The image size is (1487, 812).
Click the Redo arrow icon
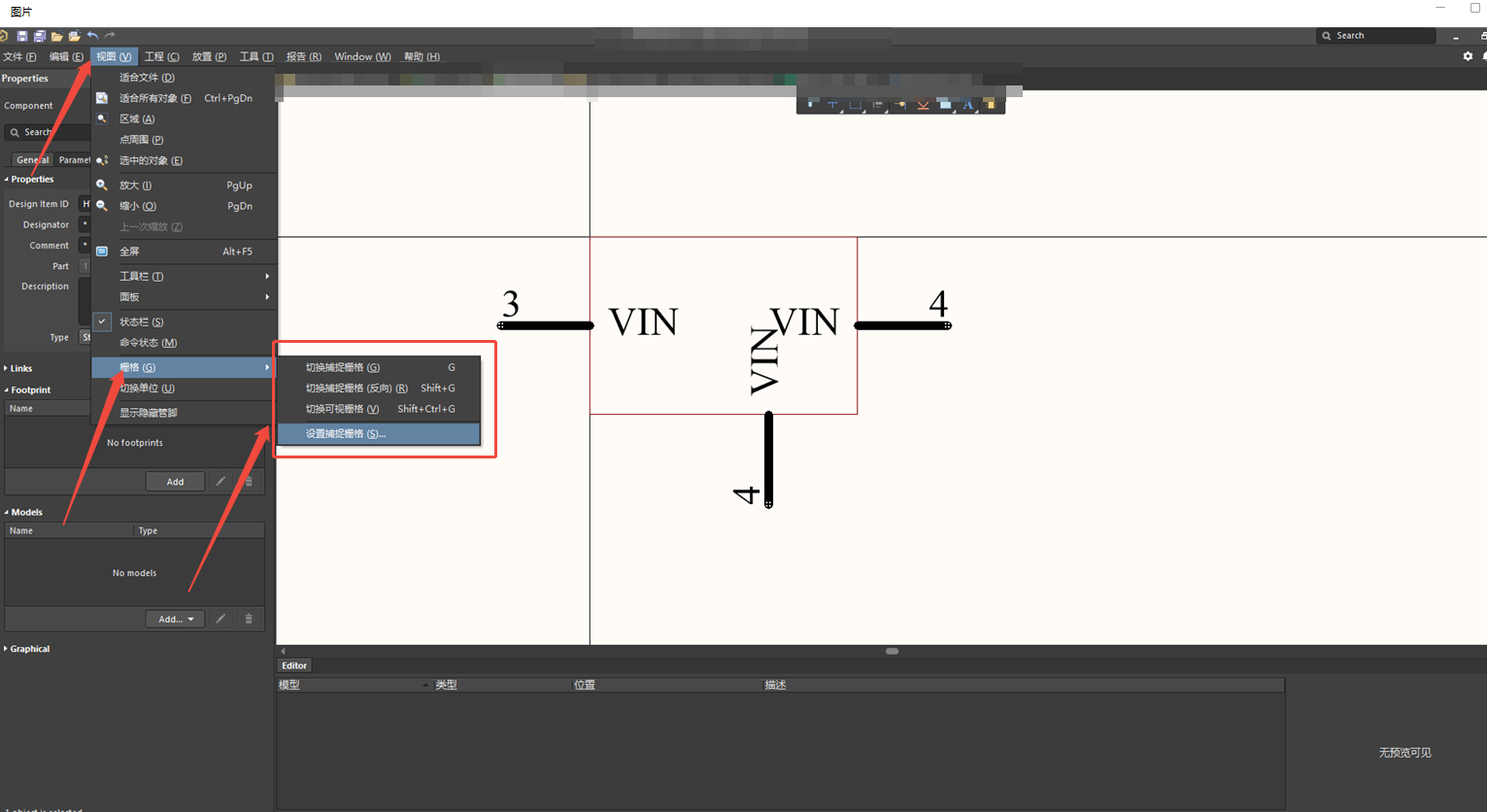pyautogui.click(x=110, y=35)
